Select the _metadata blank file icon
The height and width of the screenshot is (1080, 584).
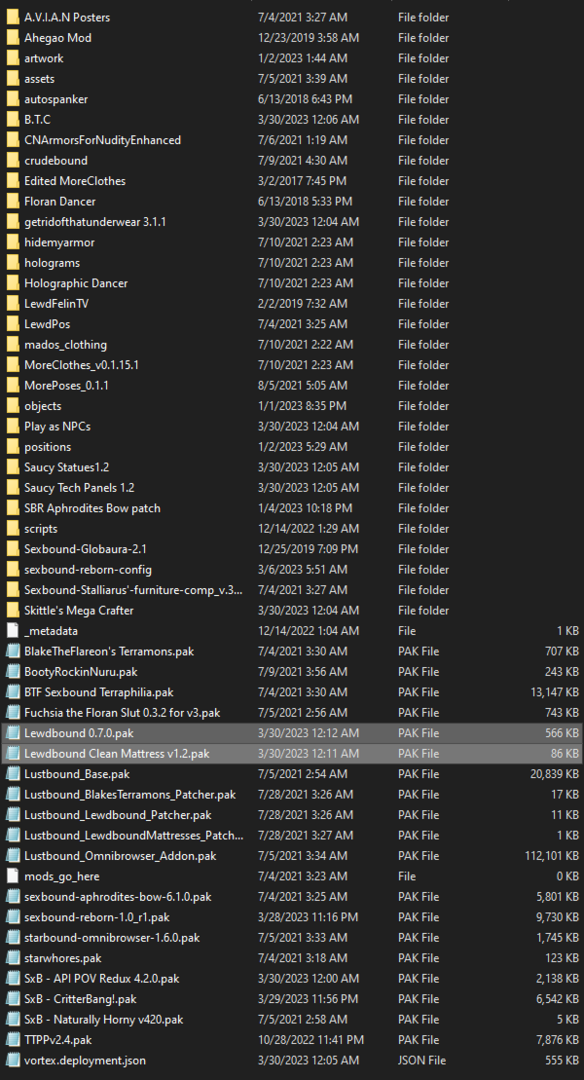(x=12, y=631)
